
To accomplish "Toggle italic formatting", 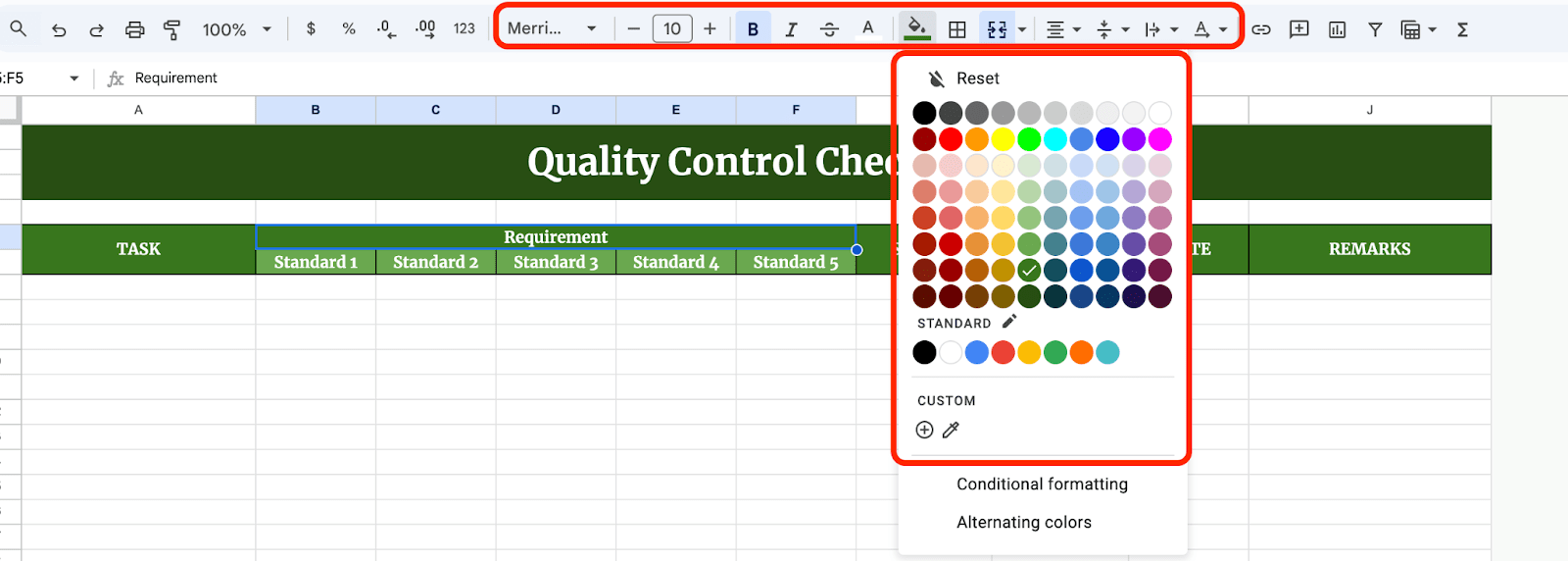I will [791, 29].
